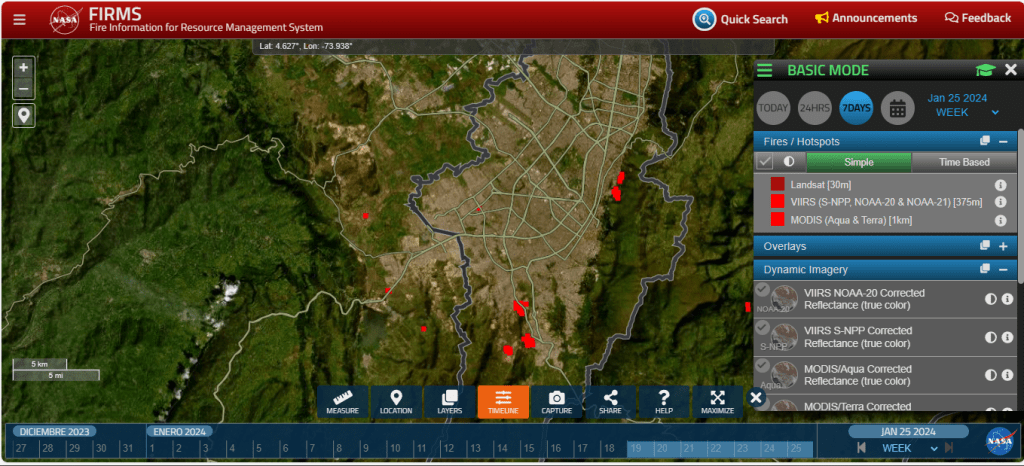Maximize the map view
The height and width of the screenshot is (466, 1024).
(717, 401)
